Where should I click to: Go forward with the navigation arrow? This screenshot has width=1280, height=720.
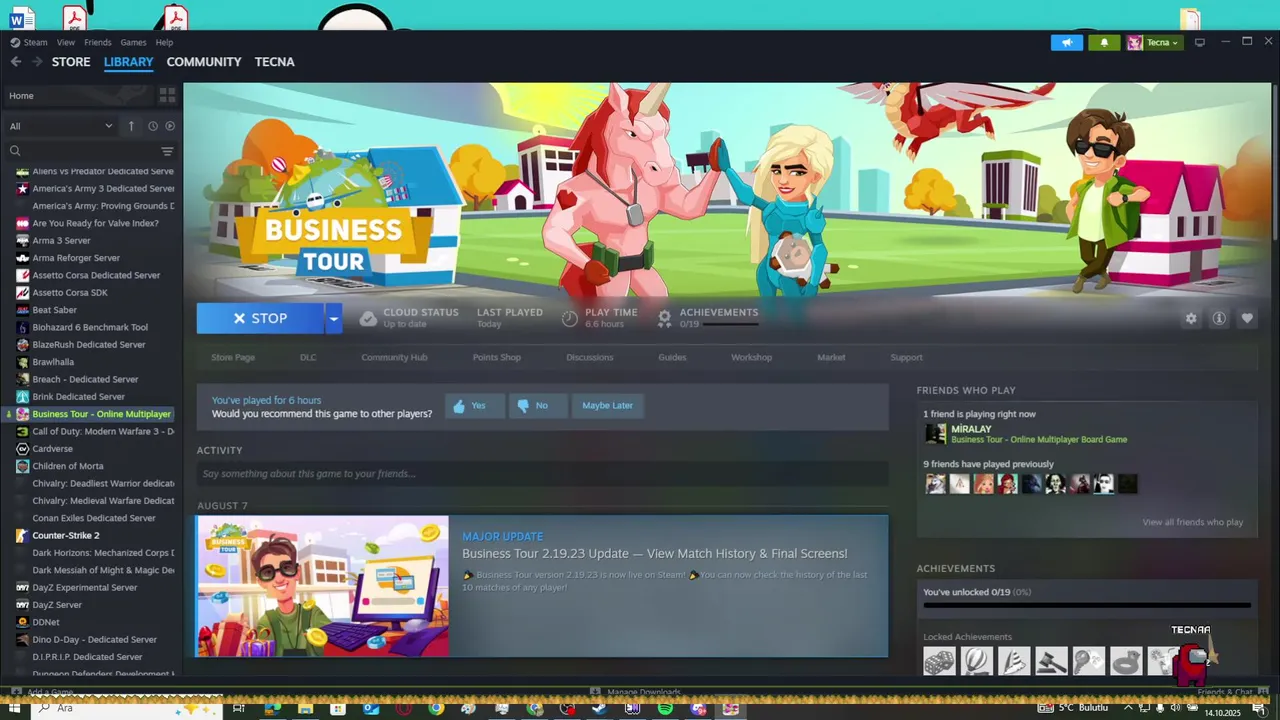point(37,62)
